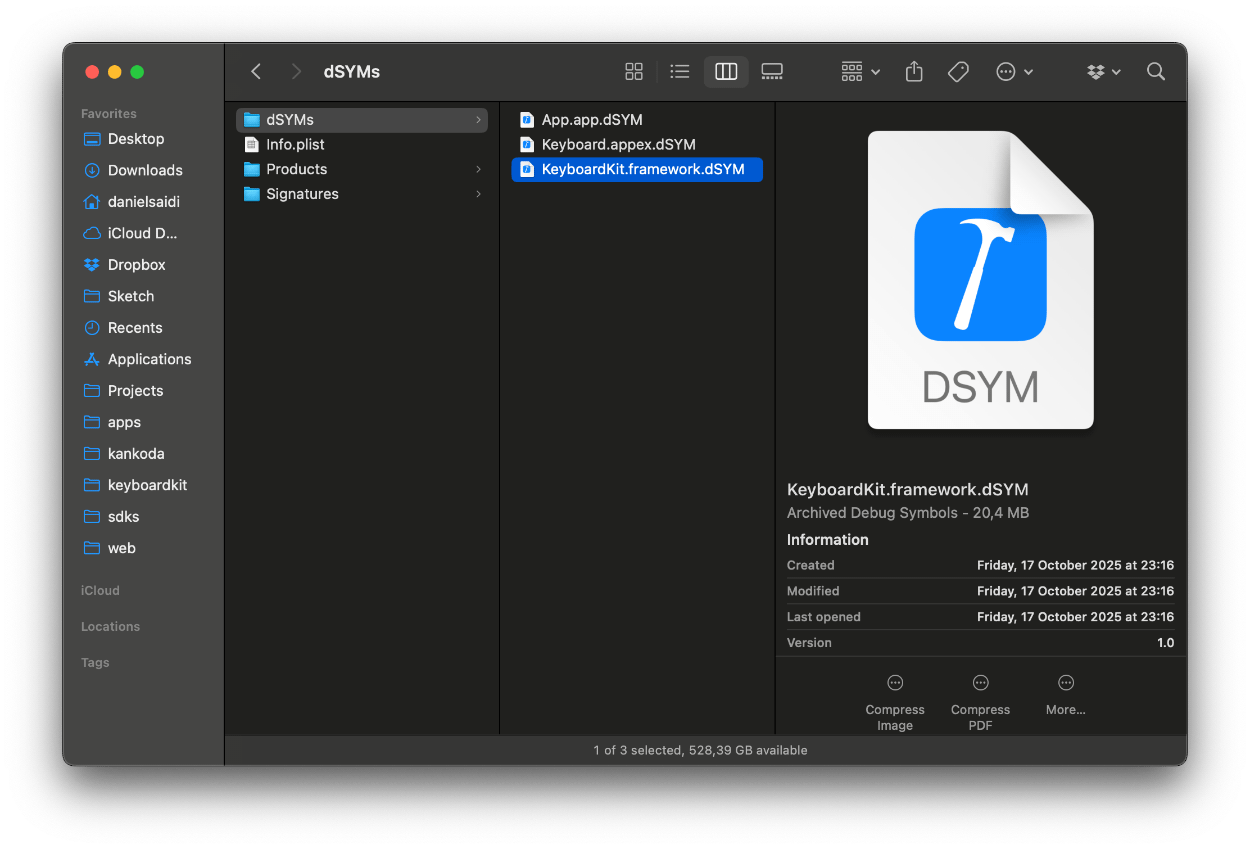Select the Info.plist file

point(295,145)
